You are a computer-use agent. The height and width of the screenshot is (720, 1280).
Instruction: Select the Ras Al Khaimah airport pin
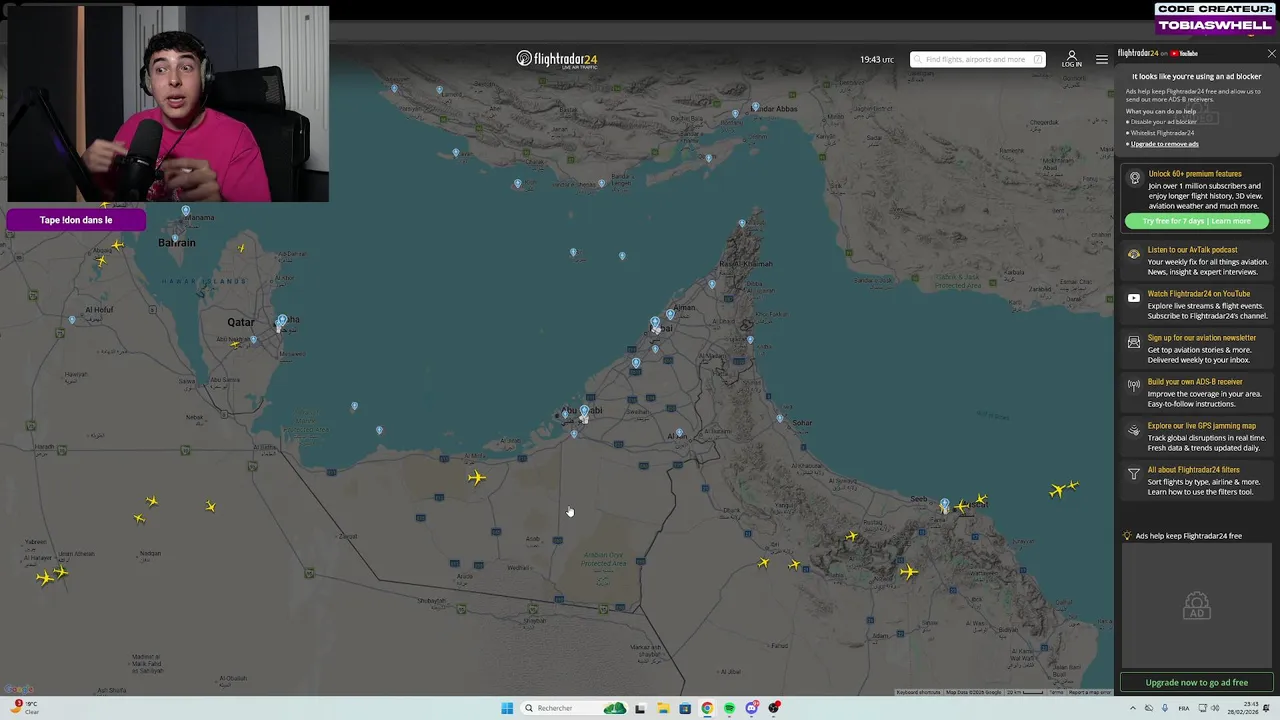(x=711, y=284)
